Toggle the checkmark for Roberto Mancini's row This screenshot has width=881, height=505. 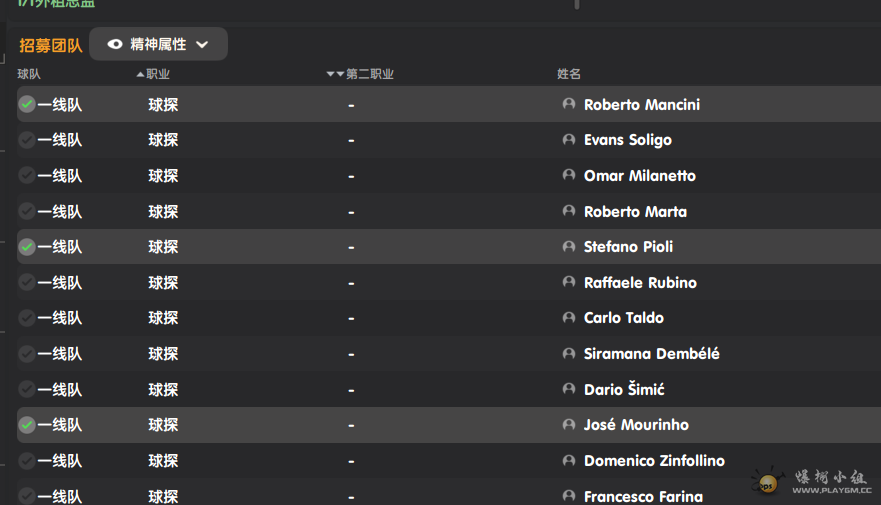(x=27, y=104)
